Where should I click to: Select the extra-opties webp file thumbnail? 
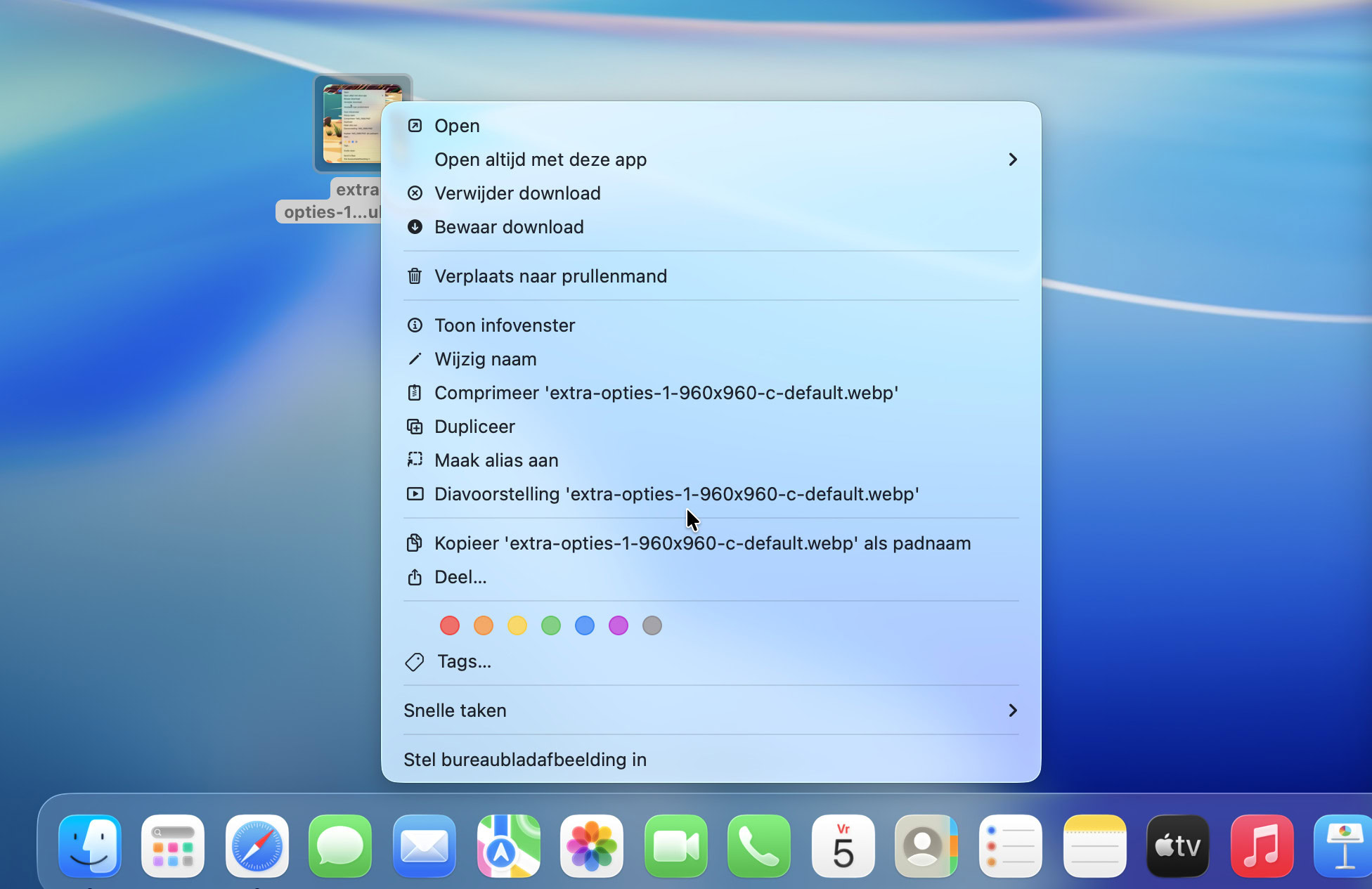351,124
